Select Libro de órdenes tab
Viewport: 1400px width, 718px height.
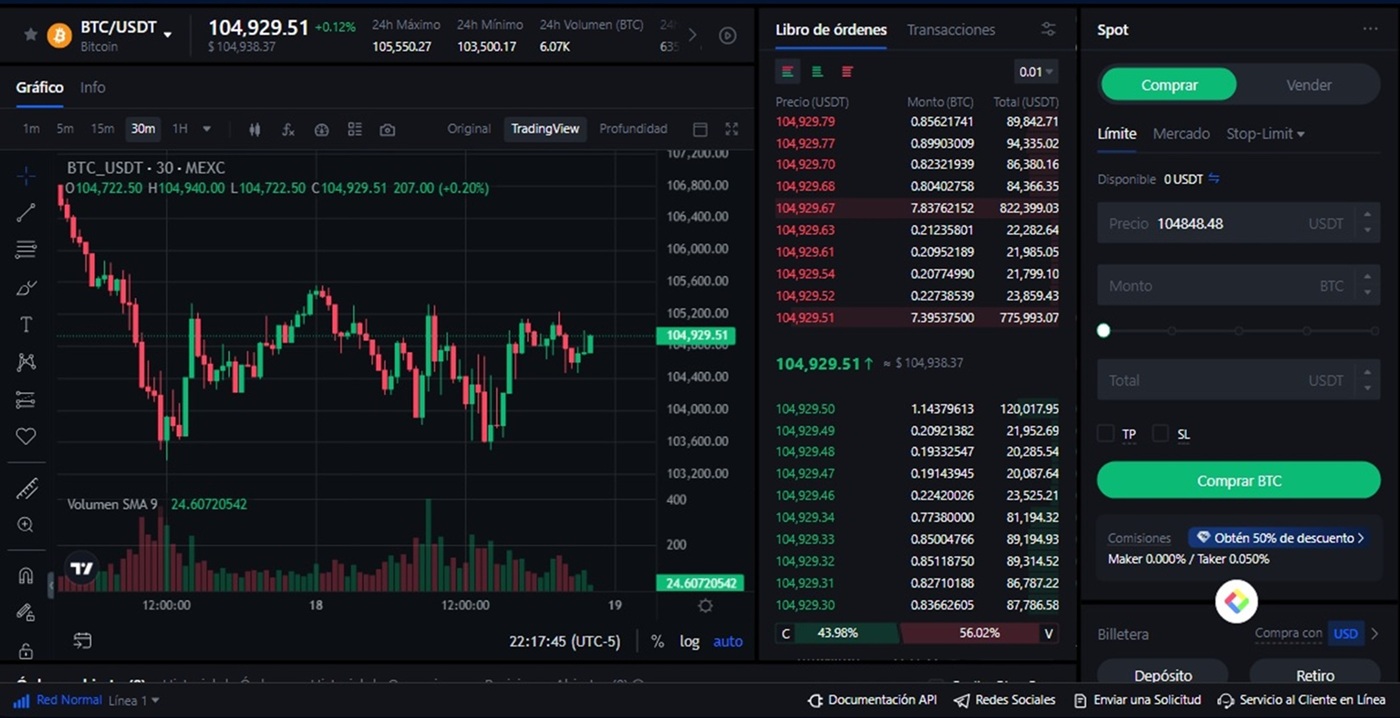[x=831, y=30]
